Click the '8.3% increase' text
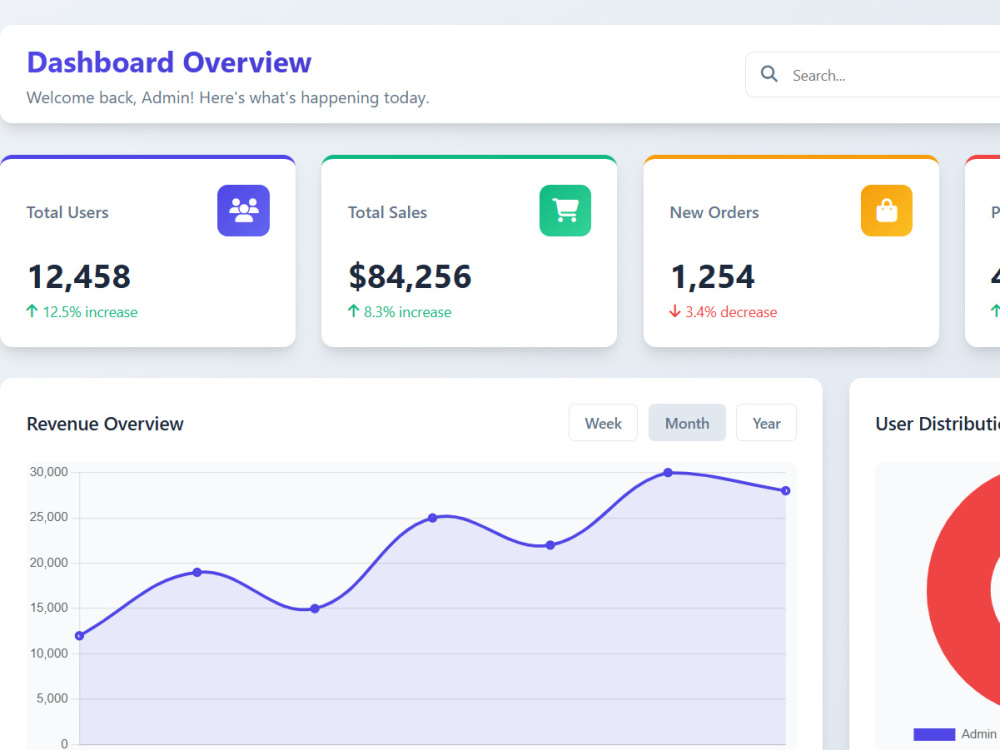Image resolution: width=1000 pixels, height=750 pixels. [x=408, y=312]
